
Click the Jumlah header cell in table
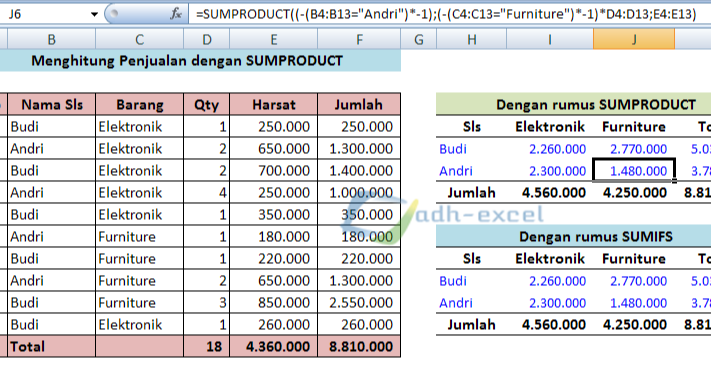tap(359, 104)
